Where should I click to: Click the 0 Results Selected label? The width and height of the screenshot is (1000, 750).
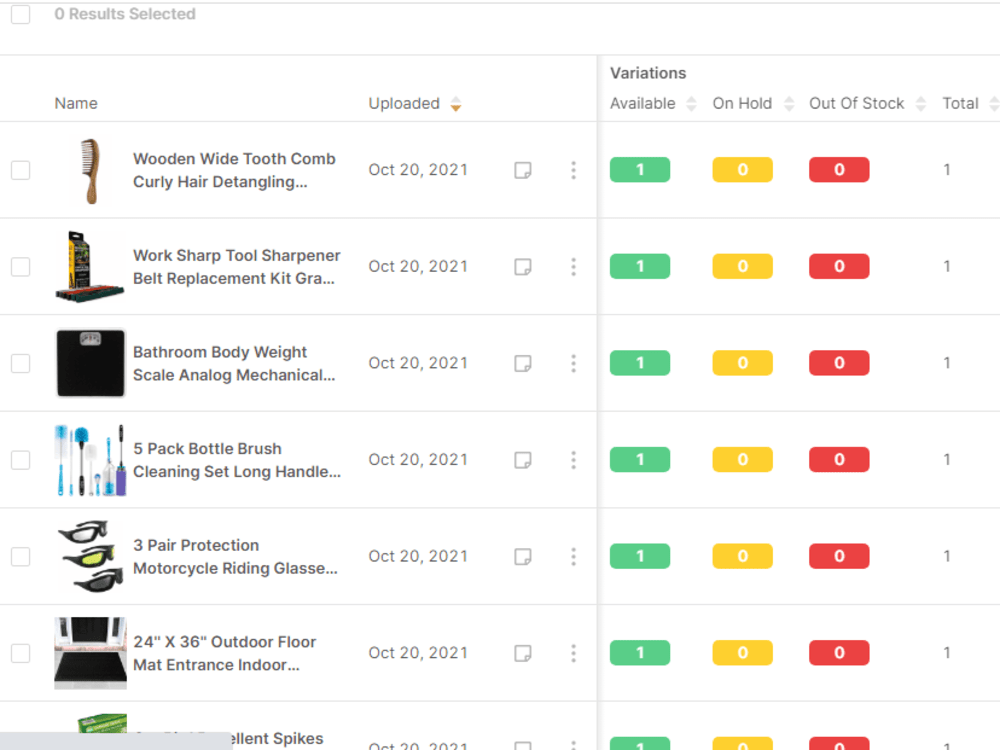[125, 14]
